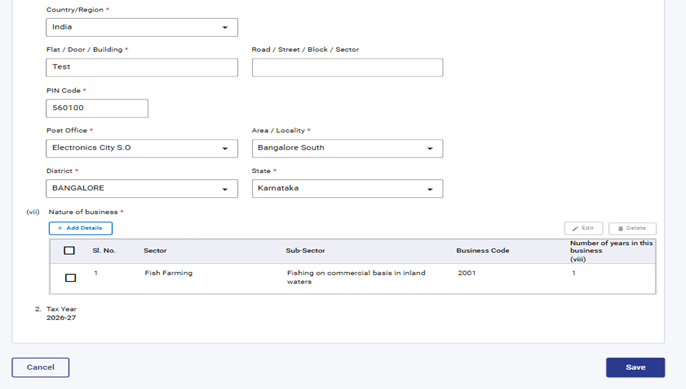The height and width of the screenshot is (389, 686).
Task: Open the Area / Locality dropdown
Action: 347,148
